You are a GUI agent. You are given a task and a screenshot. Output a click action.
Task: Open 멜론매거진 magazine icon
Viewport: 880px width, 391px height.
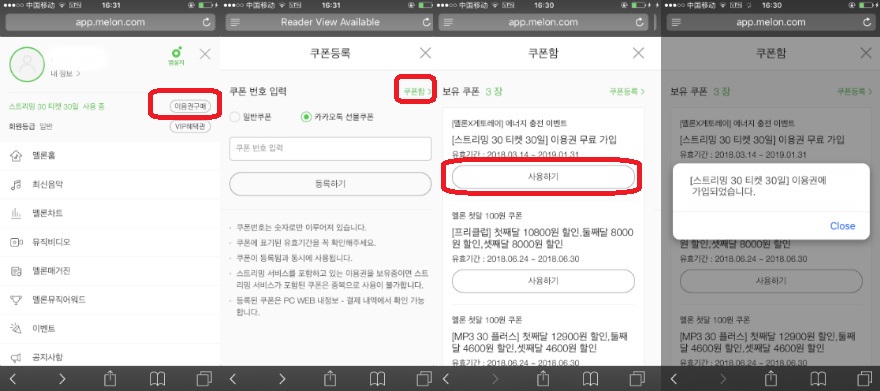point(16,271)
